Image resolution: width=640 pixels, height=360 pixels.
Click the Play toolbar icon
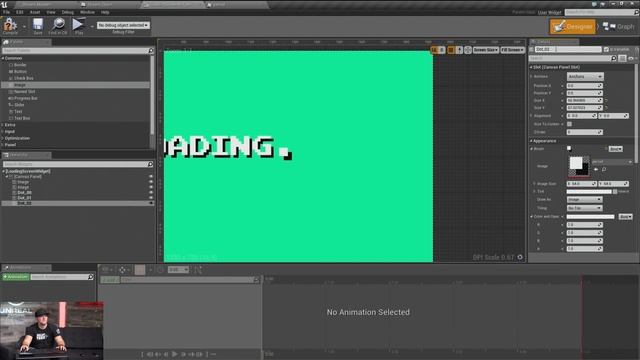click(x=78, y=24)
